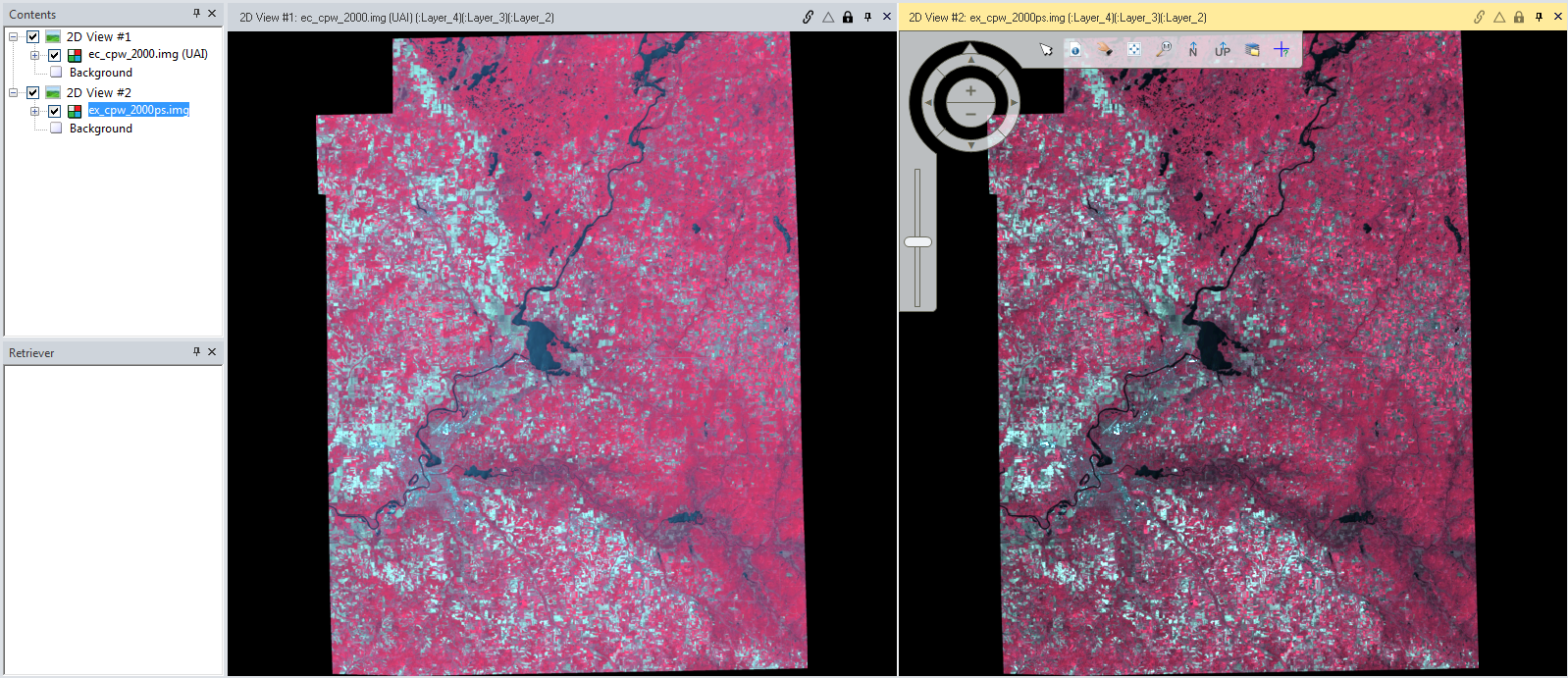Pan right with the navigation wheel arrow
The image size is (1568, 678).
[x=1014, y=102]
